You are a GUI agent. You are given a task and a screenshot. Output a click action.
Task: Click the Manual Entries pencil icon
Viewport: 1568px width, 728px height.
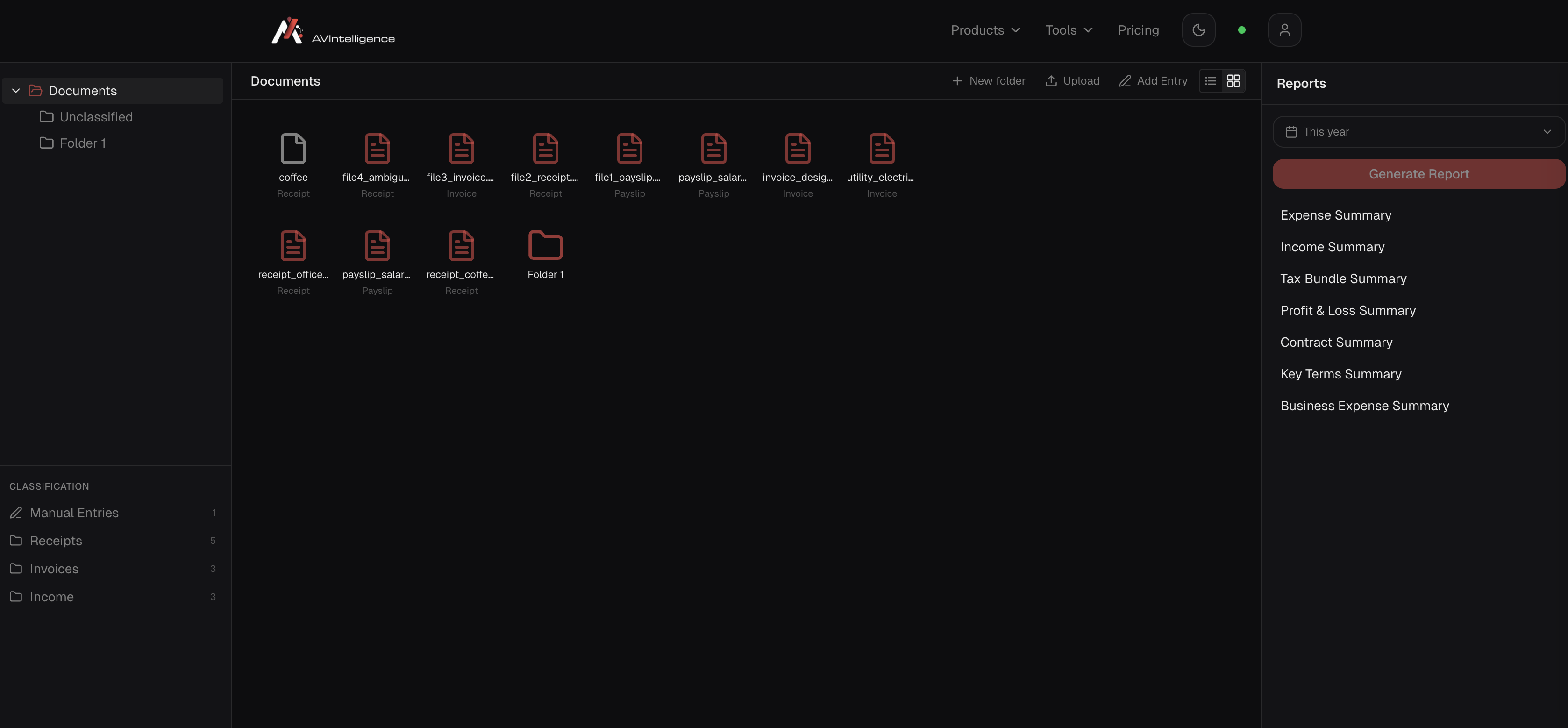tap(16, 513)
